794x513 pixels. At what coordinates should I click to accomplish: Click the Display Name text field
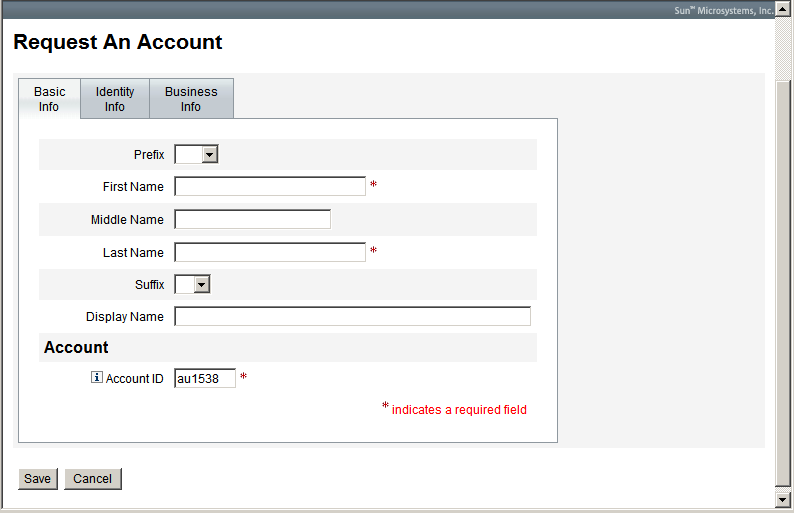352,317
